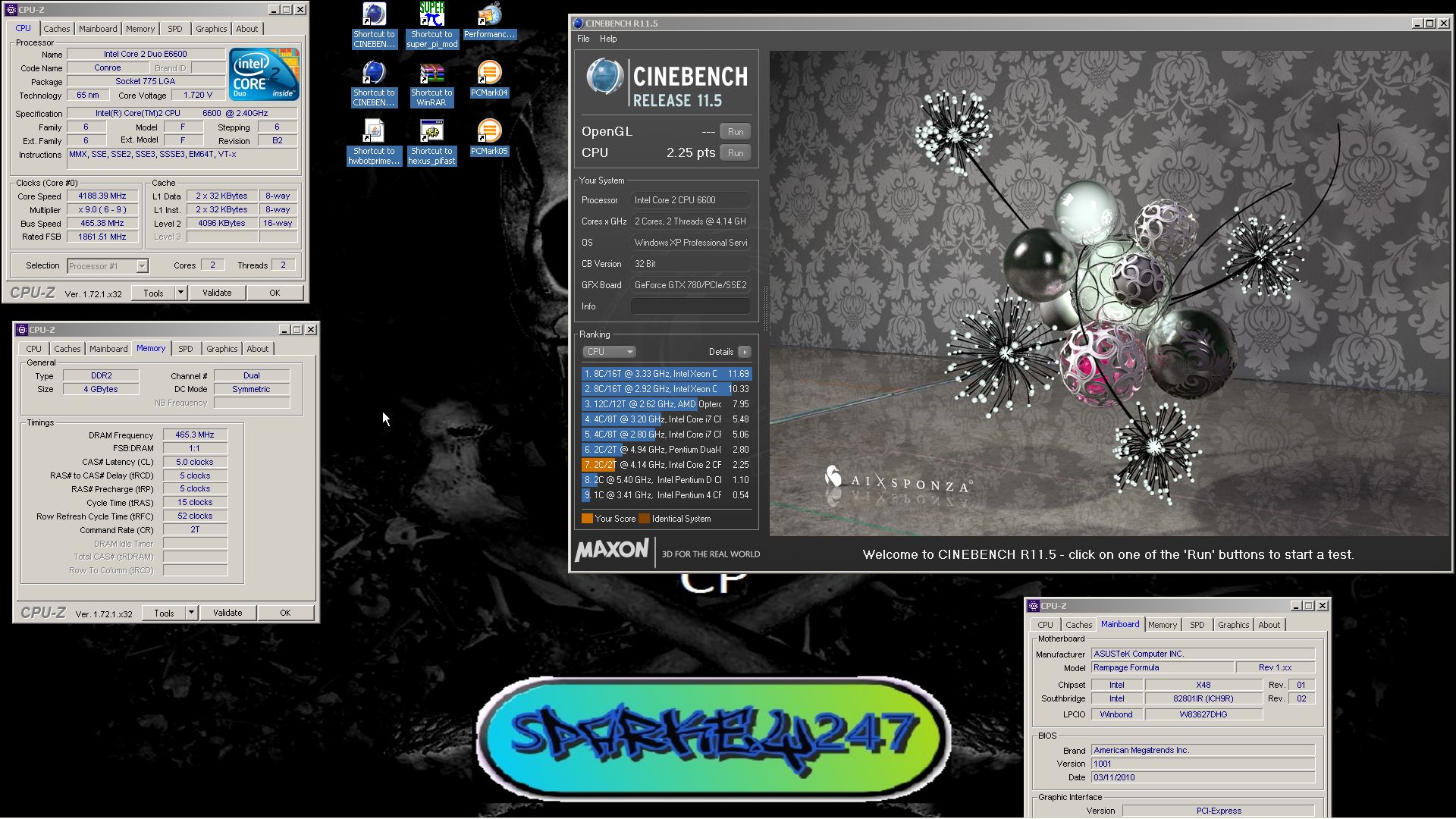The width and height of the screenshot is (1456, 819).
Task: Open SPD tab in top CPU-Z window
Action: (x=175, y=29)
